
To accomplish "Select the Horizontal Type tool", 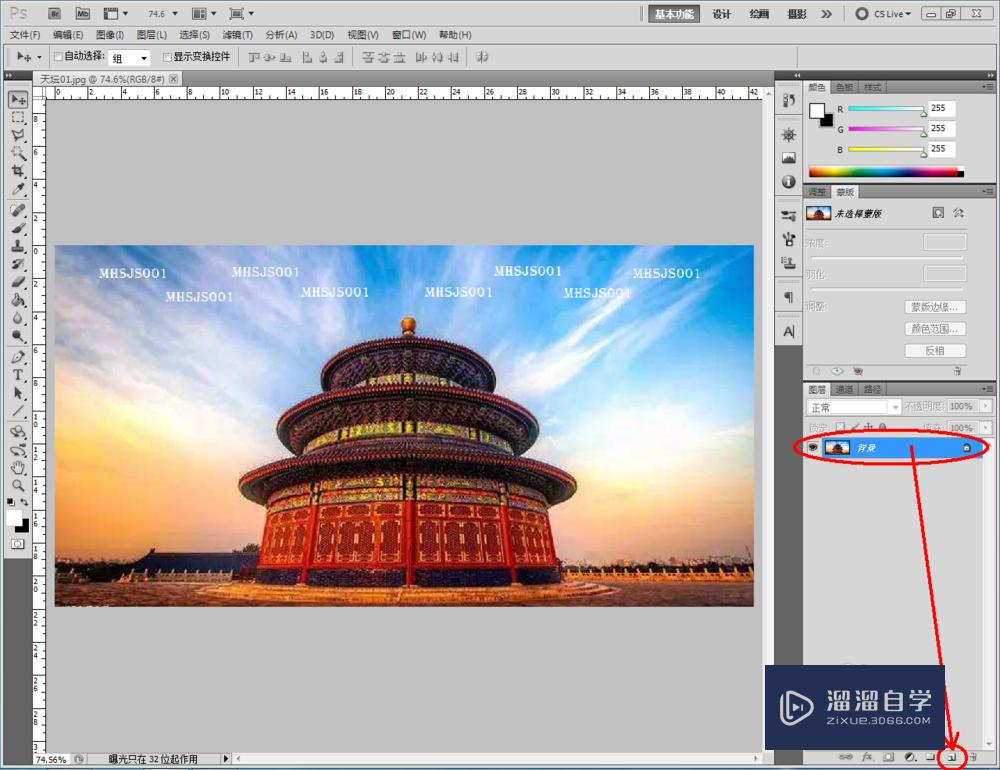I will [18, 374].
